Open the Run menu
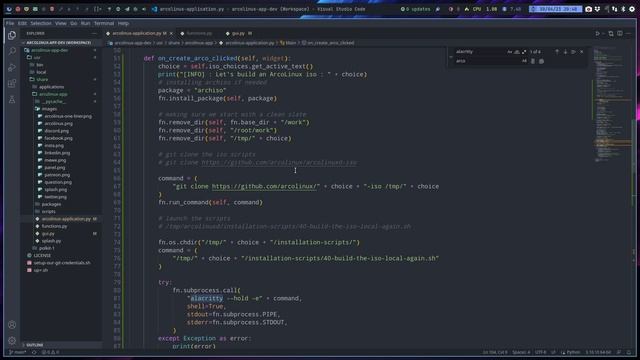The height and width of the screenshot is (360, 640). [85, 23]
